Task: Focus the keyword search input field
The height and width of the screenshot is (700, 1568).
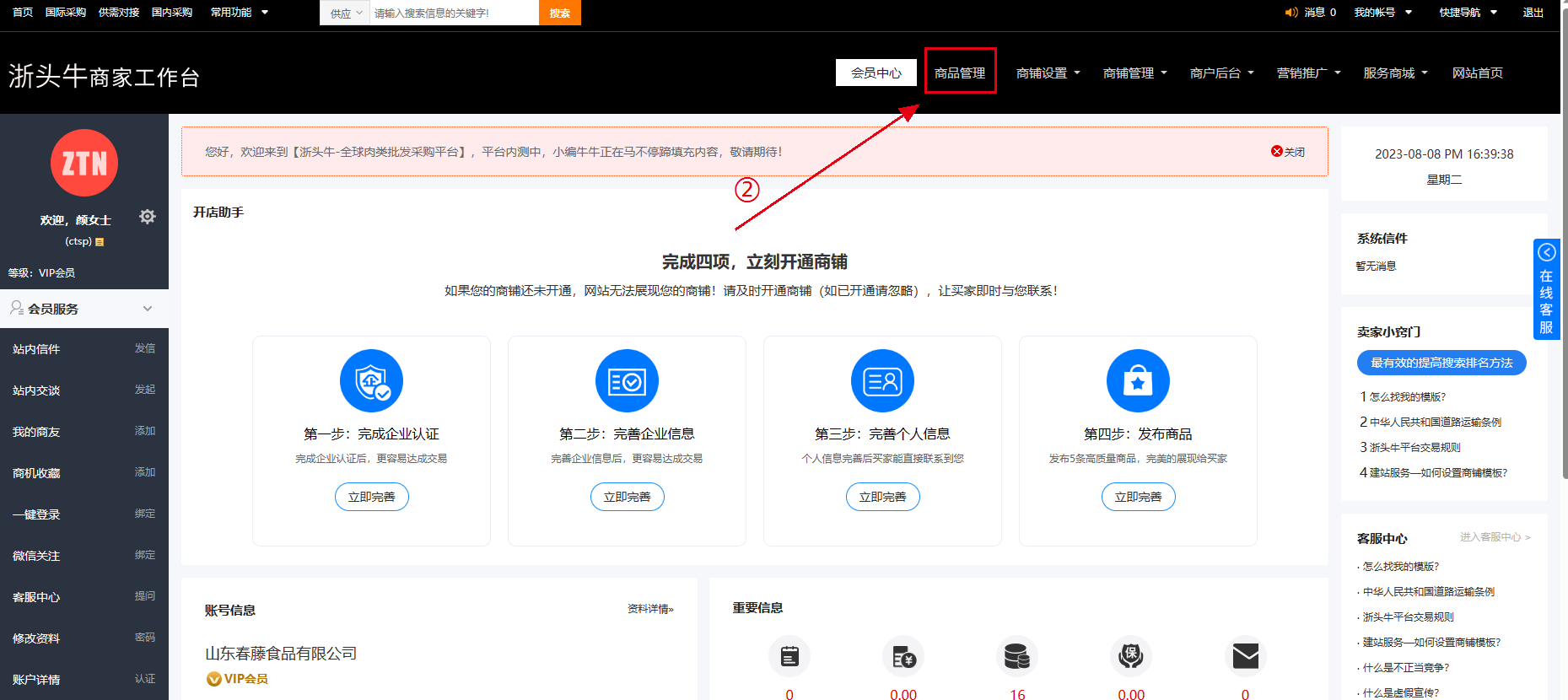Action: (455, 13)
